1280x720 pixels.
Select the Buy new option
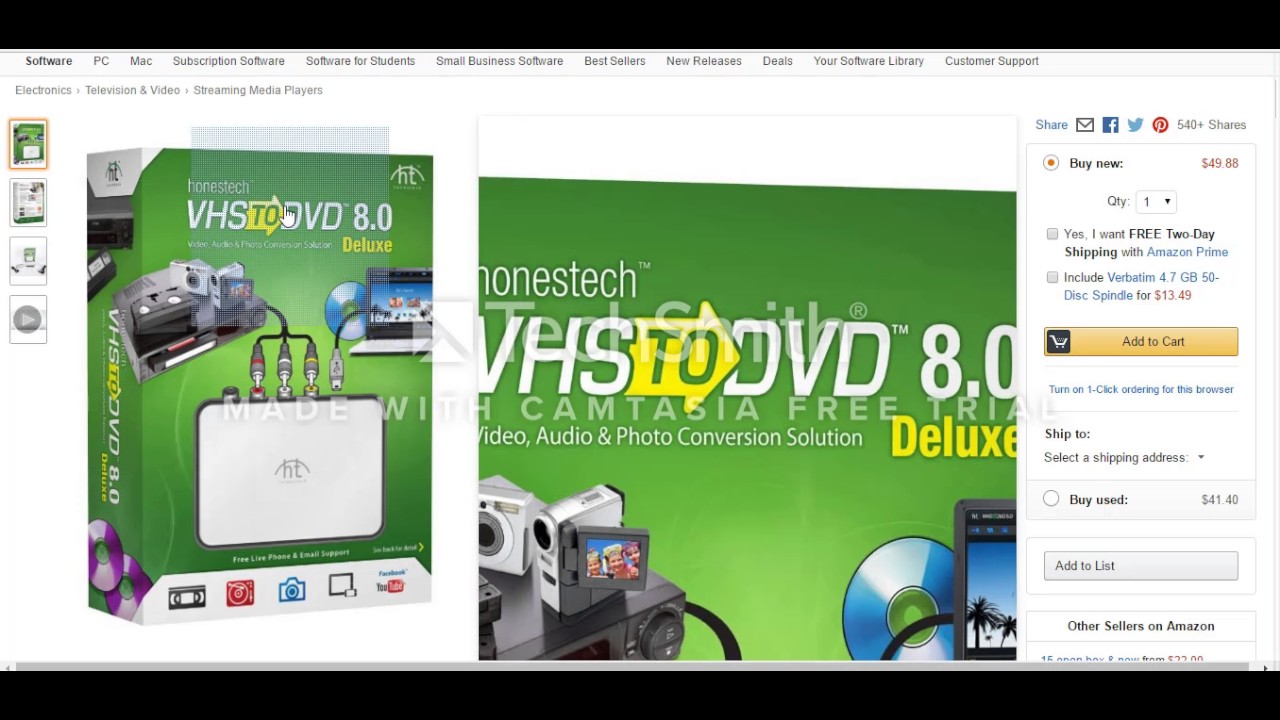pyautogui.click(x=1051, y=163)
